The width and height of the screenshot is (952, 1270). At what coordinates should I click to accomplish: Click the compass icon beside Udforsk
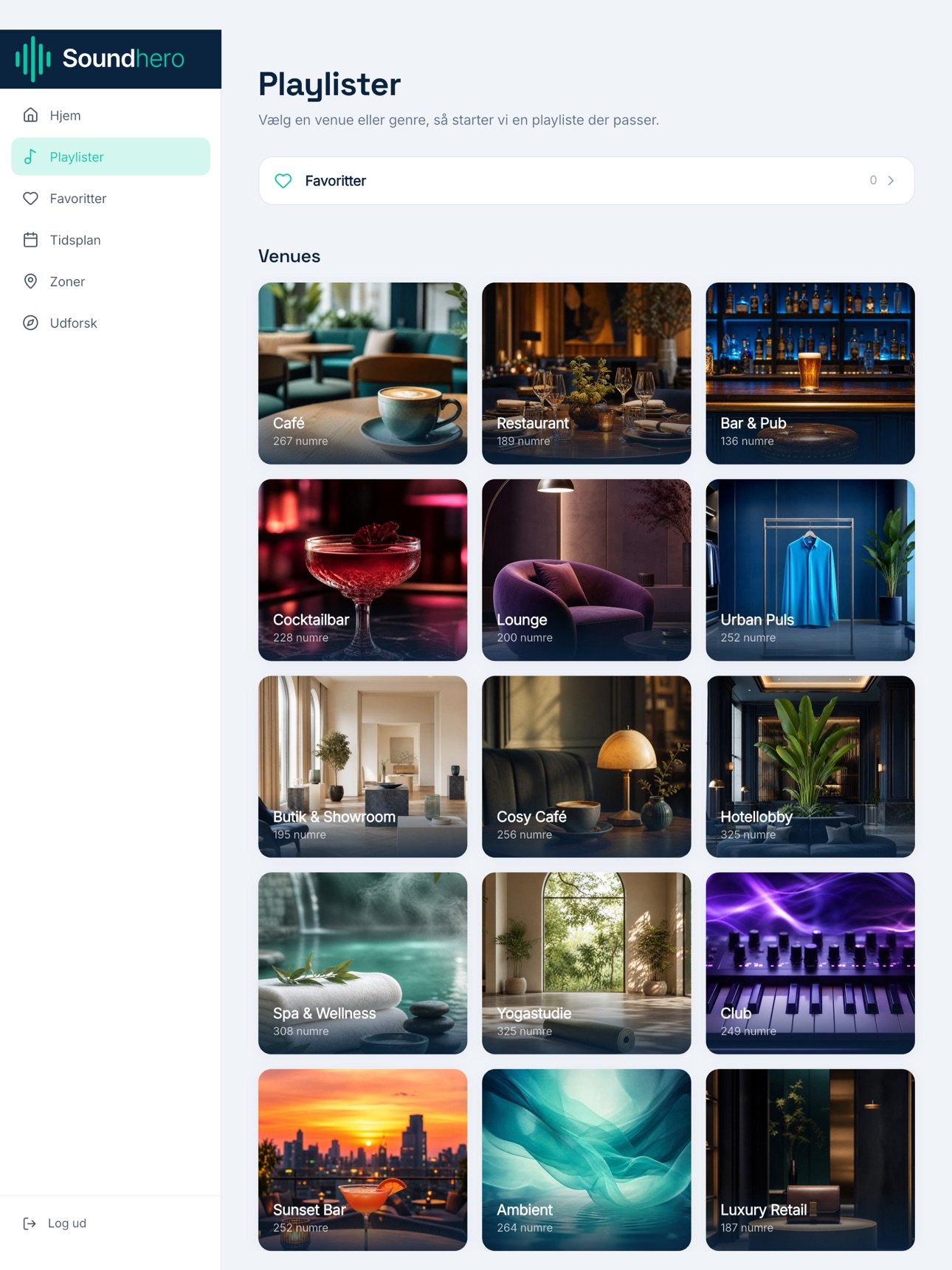click(x=30, y=323)
